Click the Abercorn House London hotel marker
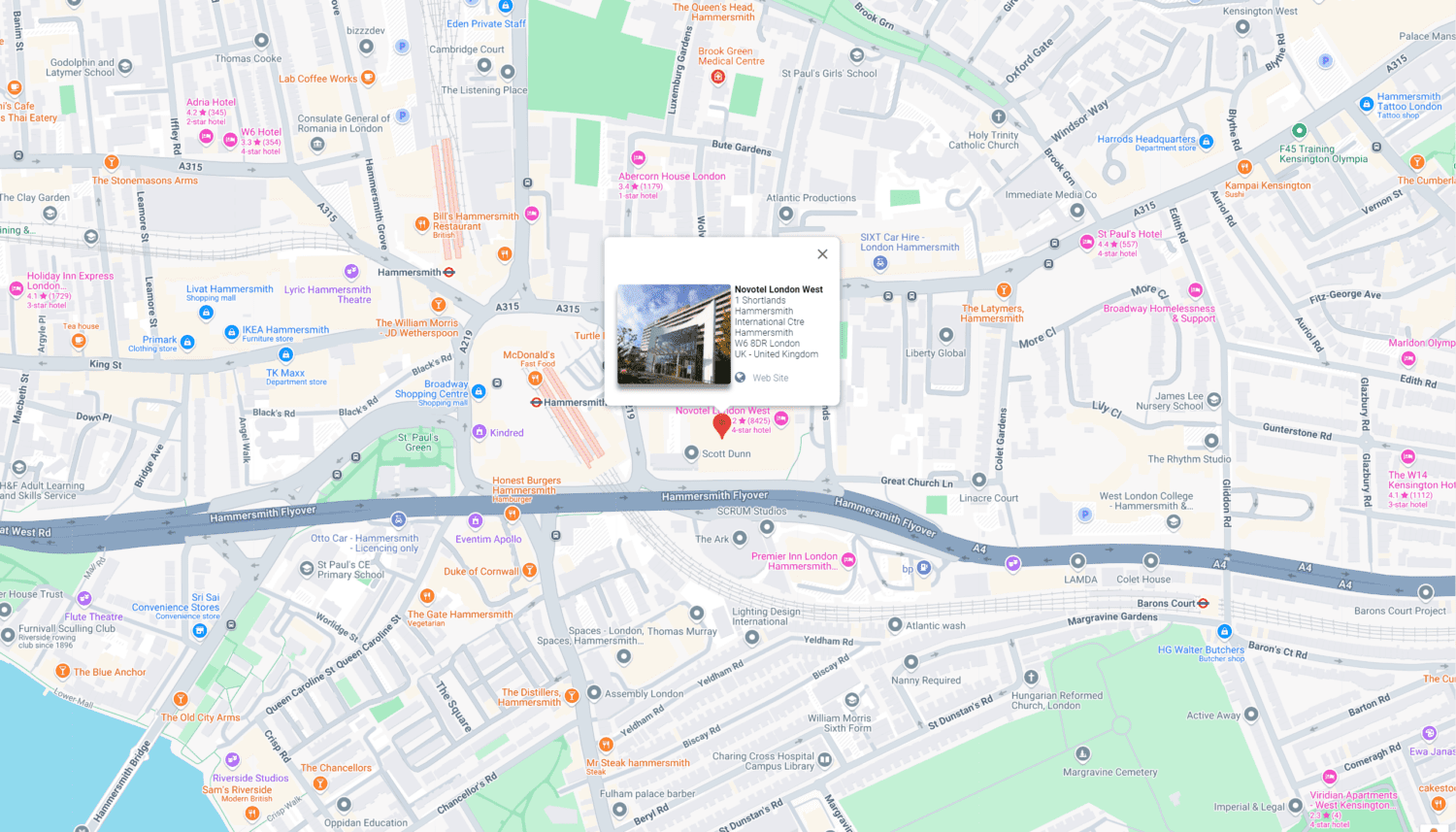1456x832 pixels. 639,158
